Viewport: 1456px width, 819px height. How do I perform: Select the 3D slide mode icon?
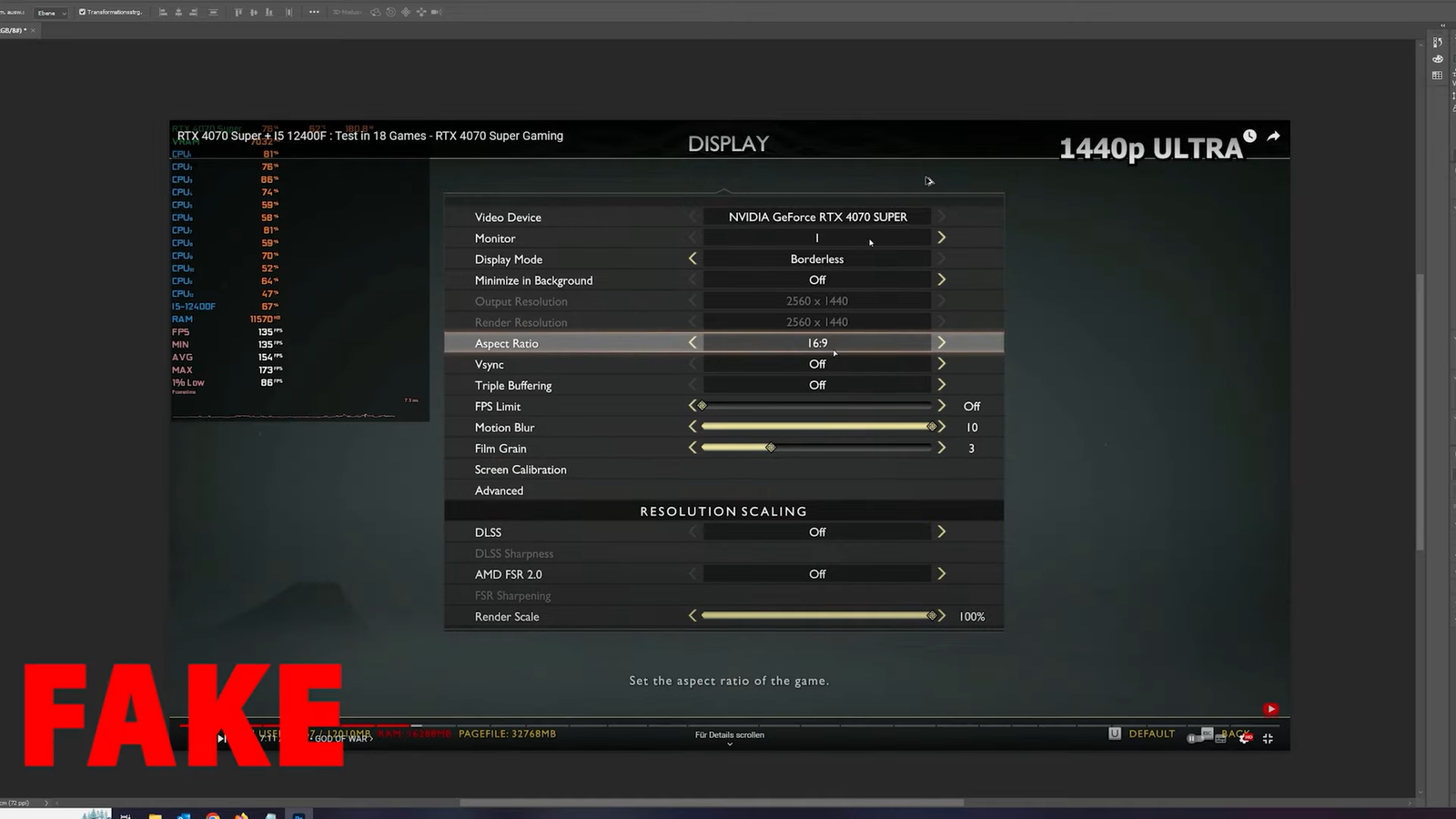[x=421, y=12]
